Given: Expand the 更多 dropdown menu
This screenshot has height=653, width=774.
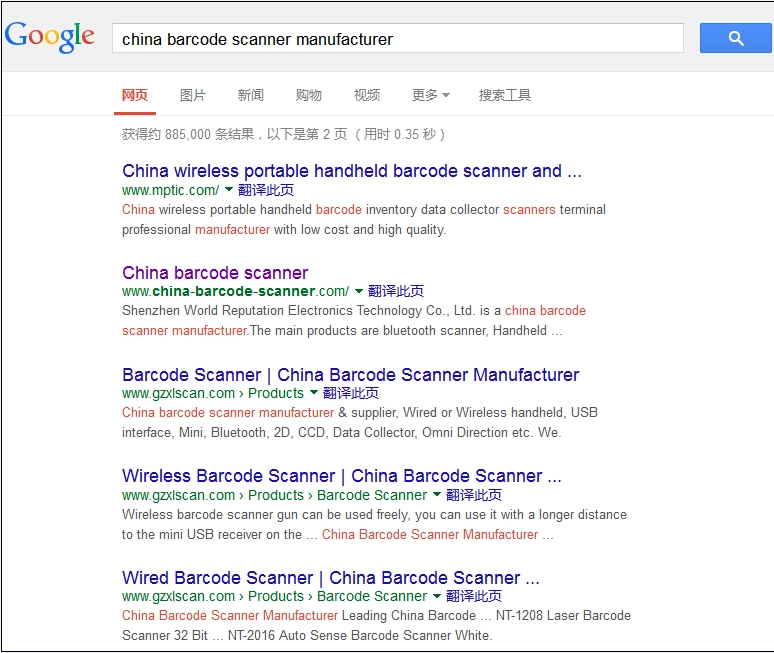Looking at the screenshot, I should click(430, 95).
